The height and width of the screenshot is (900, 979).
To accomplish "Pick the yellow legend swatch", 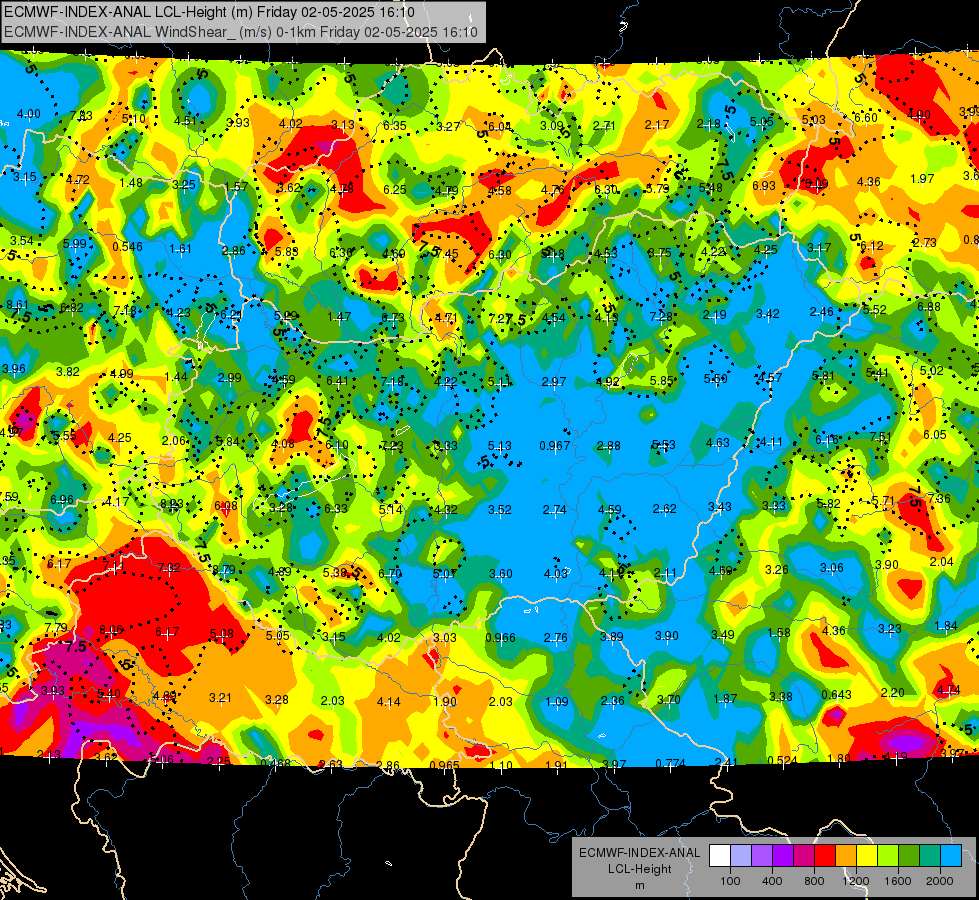I will point(867,856).
